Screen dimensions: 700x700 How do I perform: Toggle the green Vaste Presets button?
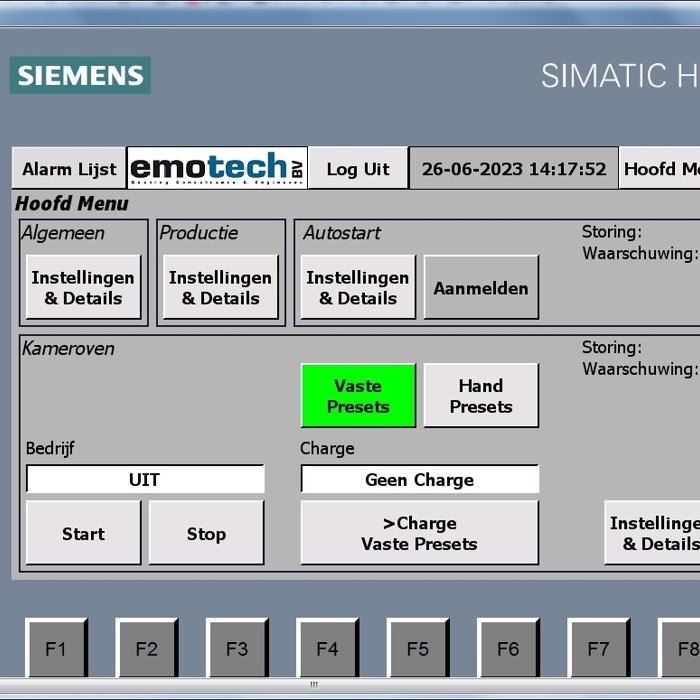tap(358, 396)
